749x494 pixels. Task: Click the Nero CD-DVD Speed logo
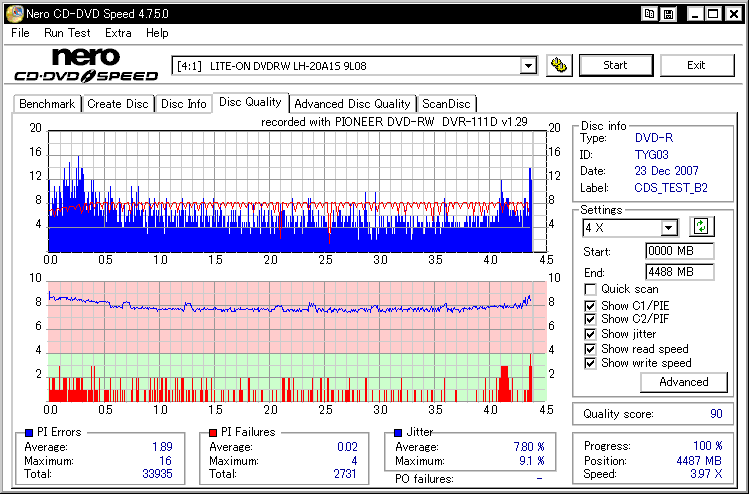point(87,65)
